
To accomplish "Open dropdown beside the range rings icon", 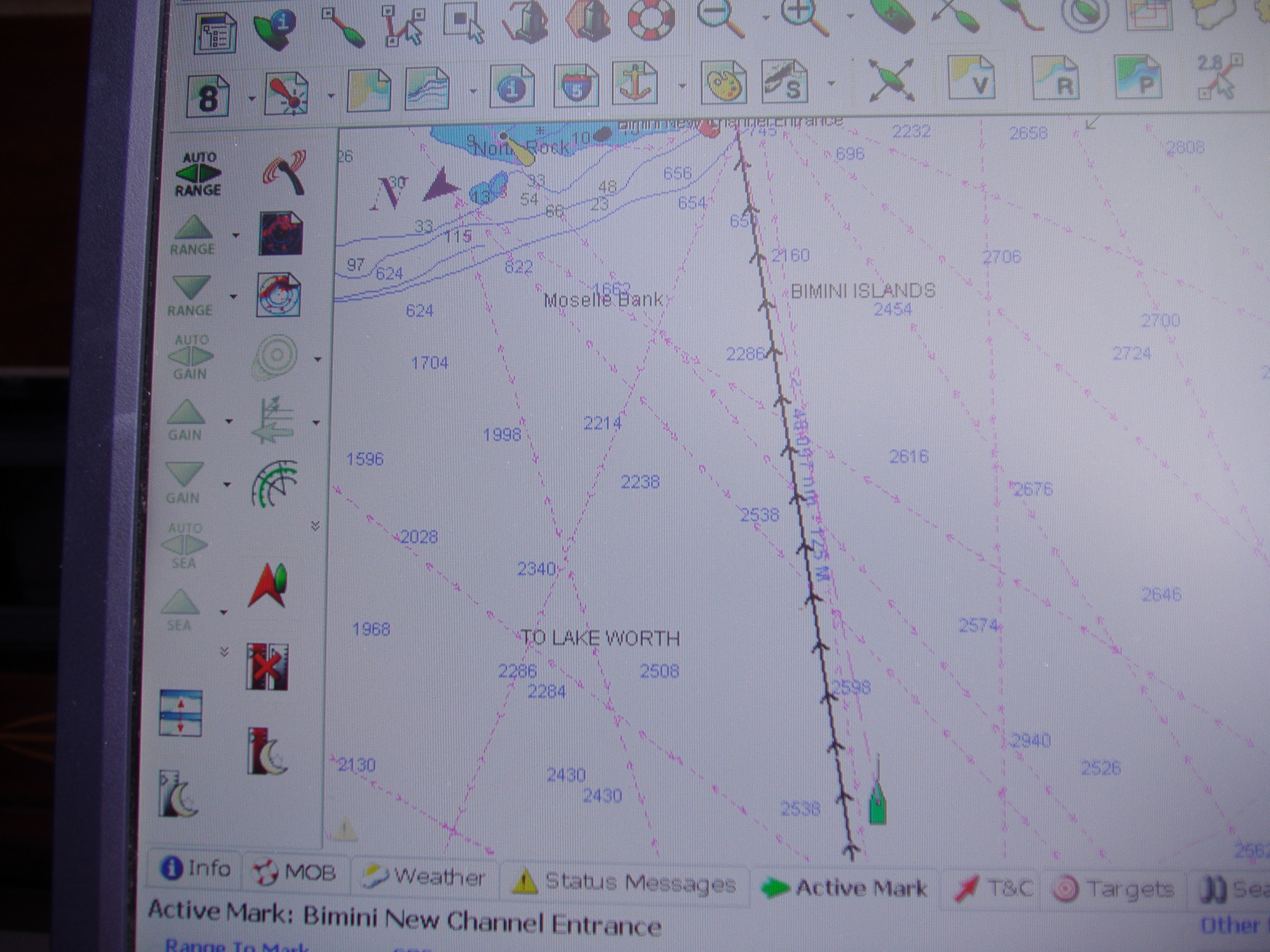I will [317, 360].
